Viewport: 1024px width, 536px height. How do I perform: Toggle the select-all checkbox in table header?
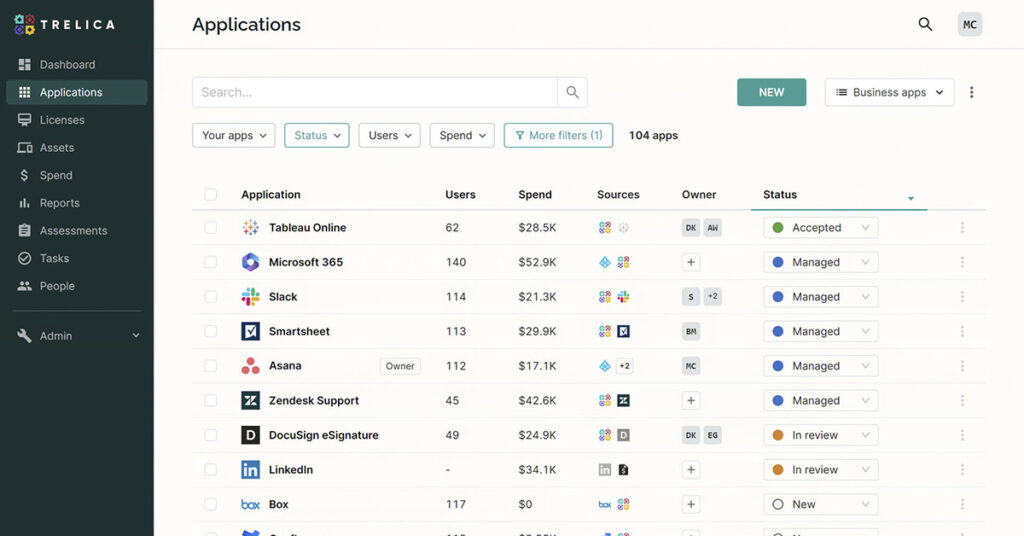pyautogui.click(x=210, y=195)
